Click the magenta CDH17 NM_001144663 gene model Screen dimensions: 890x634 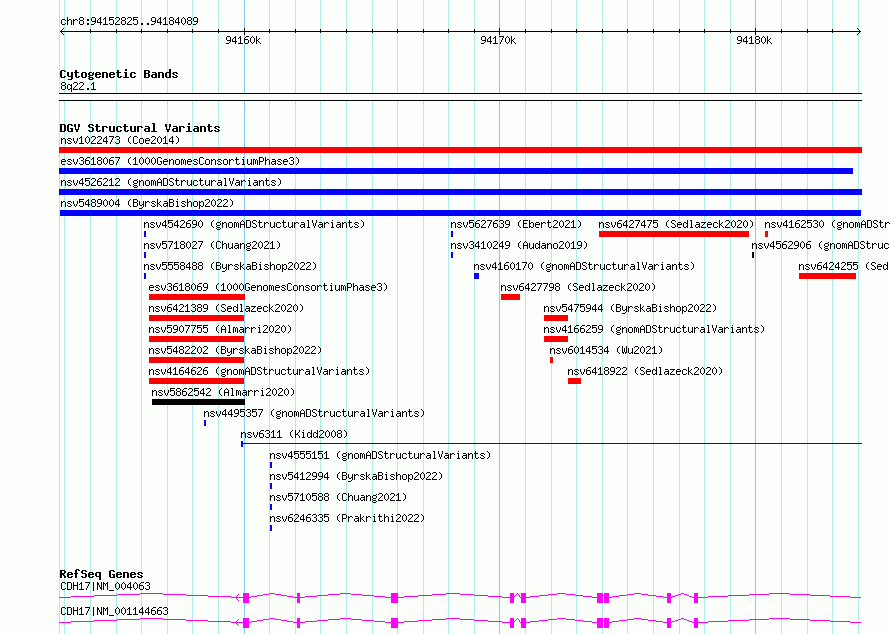tap(460, 623)
